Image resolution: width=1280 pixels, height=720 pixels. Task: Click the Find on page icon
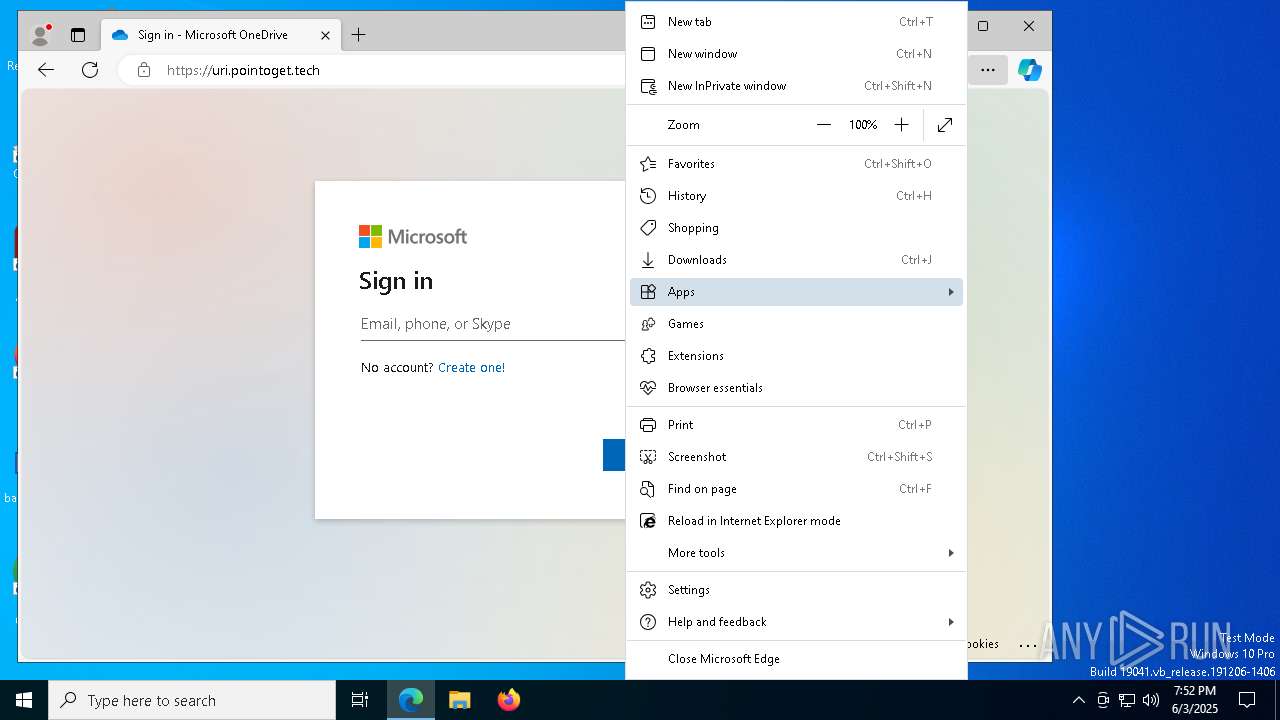coord(648,489)
